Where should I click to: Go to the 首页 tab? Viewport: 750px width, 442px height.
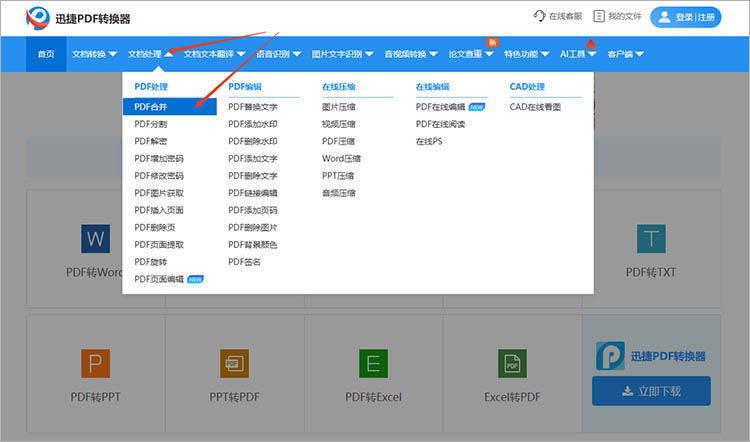click(46, 54)
